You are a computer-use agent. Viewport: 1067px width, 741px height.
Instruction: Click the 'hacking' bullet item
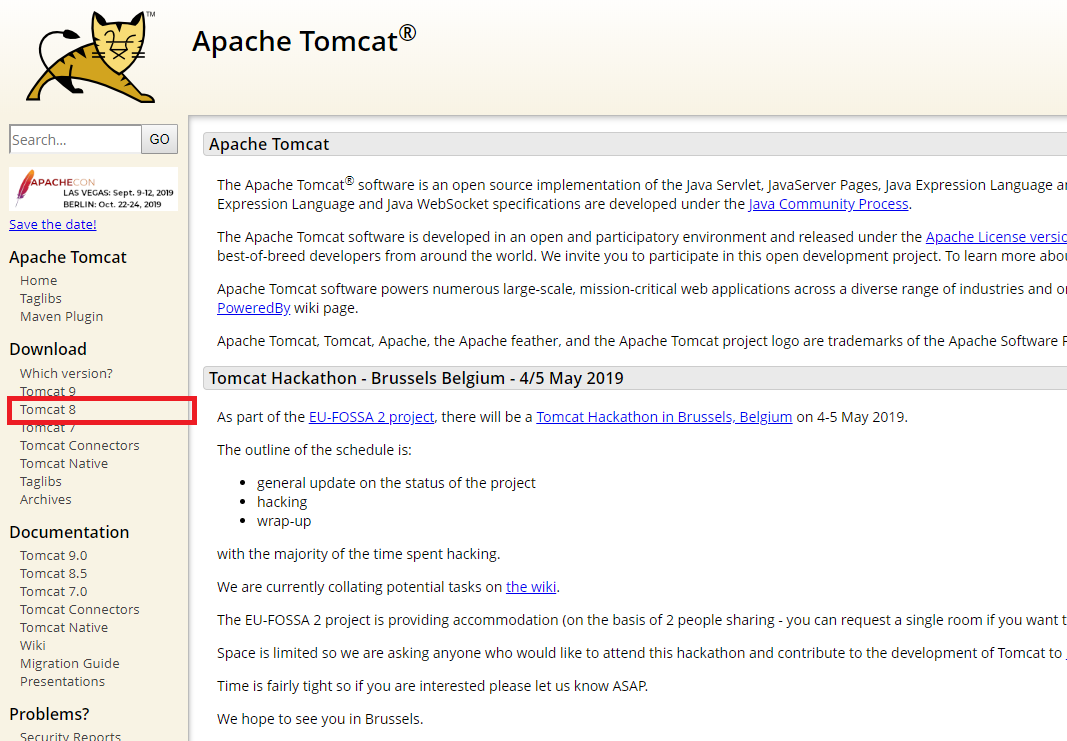click(x=282, y=502)
